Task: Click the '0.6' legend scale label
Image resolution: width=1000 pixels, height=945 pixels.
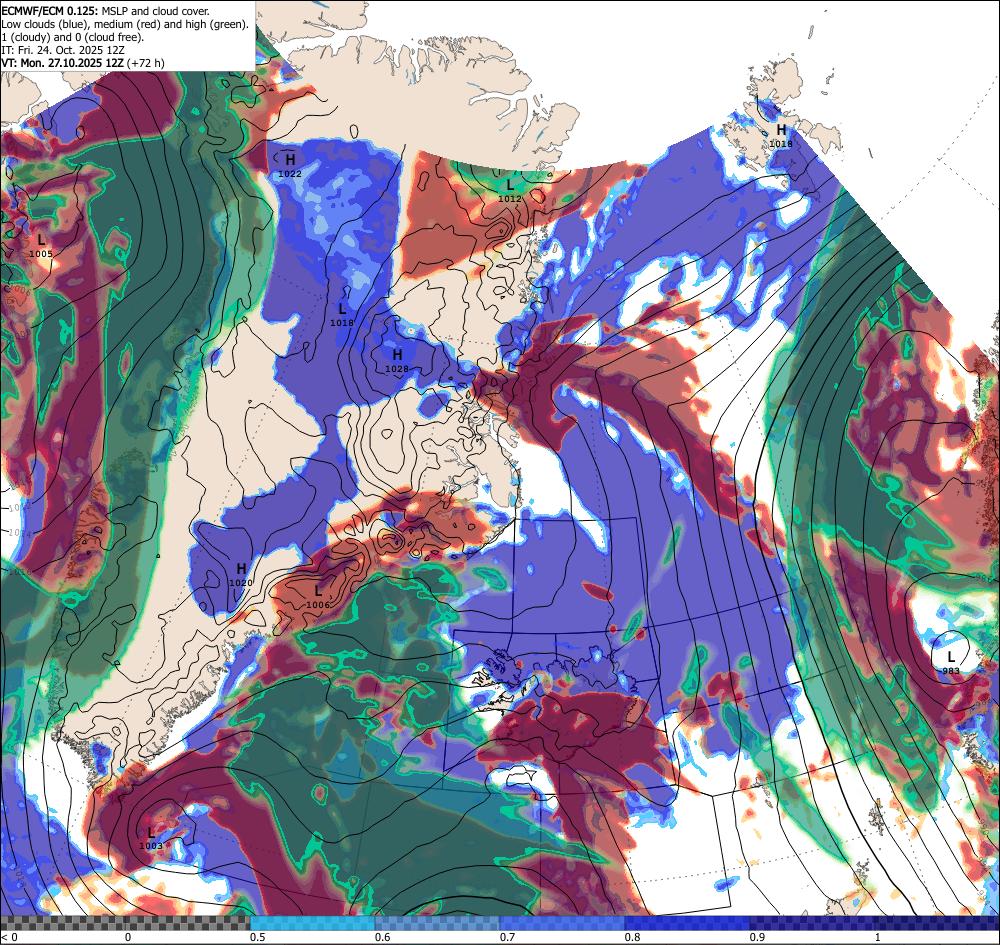Action: [383, 937]
